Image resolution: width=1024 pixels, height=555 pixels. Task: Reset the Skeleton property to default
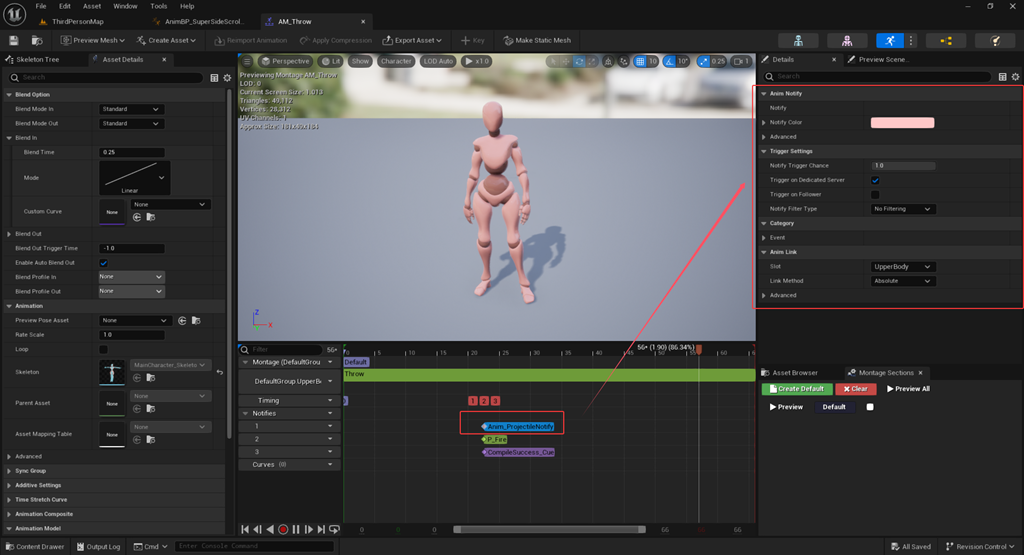[219, 372]
